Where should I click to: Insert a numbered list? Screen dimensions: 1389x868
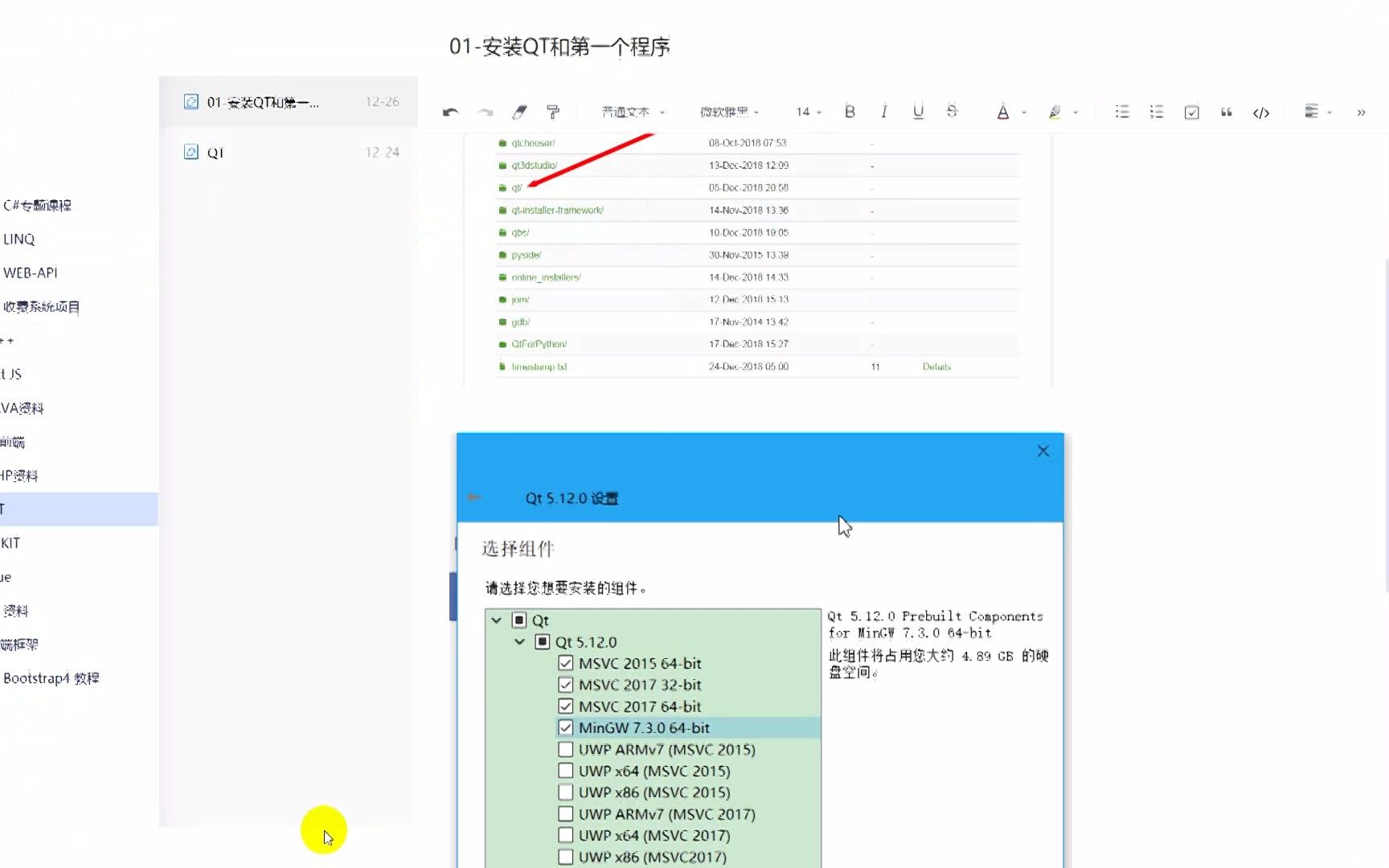click(x=1156, y=112)
